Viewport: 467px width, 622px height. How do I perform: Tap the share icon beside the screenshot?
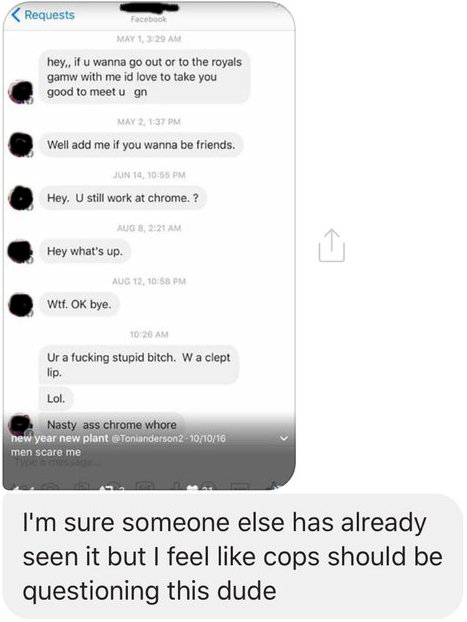tap(331, 246)
